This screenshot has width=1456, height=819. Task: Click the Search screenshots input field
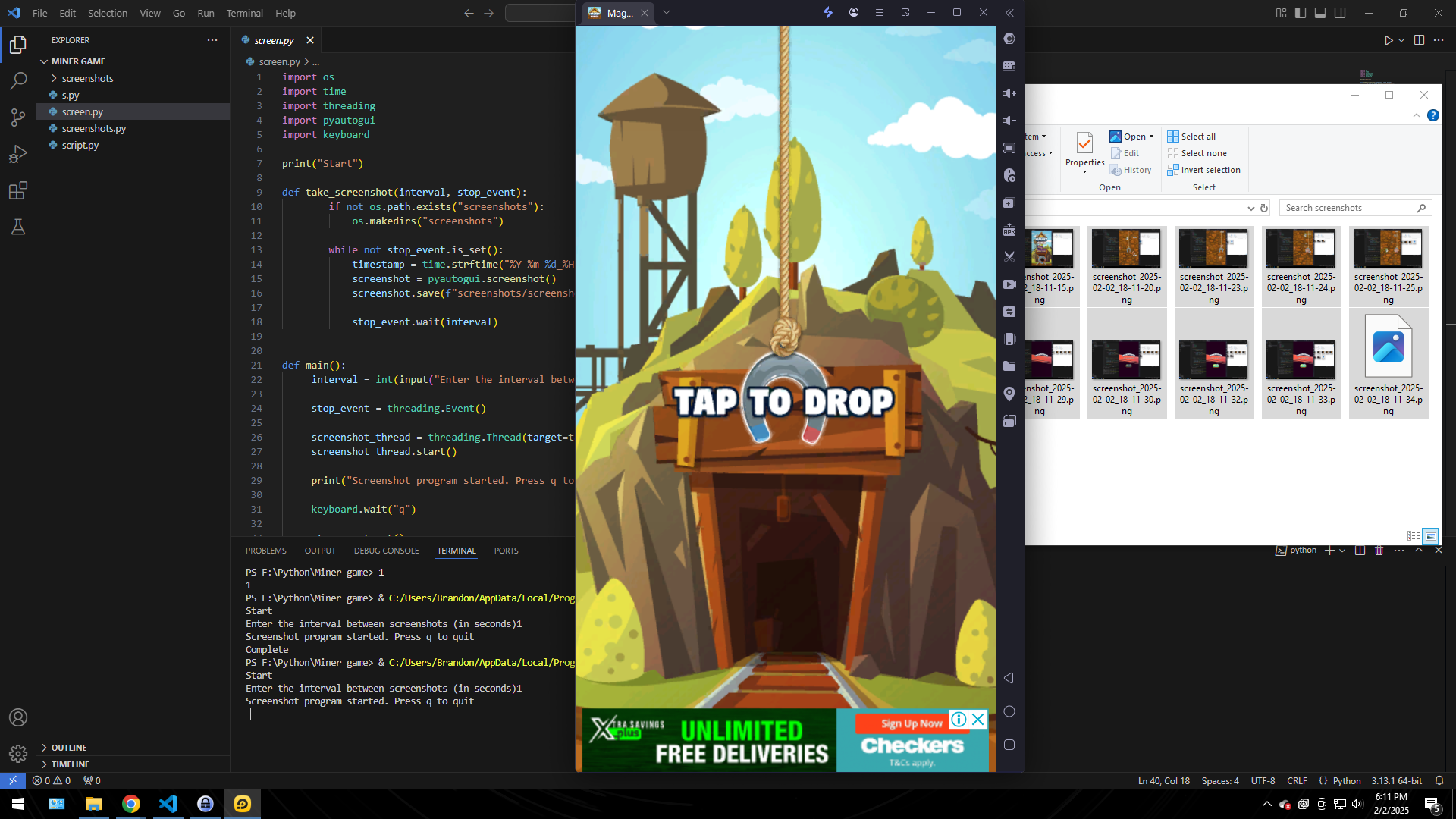pos(1348,208)
